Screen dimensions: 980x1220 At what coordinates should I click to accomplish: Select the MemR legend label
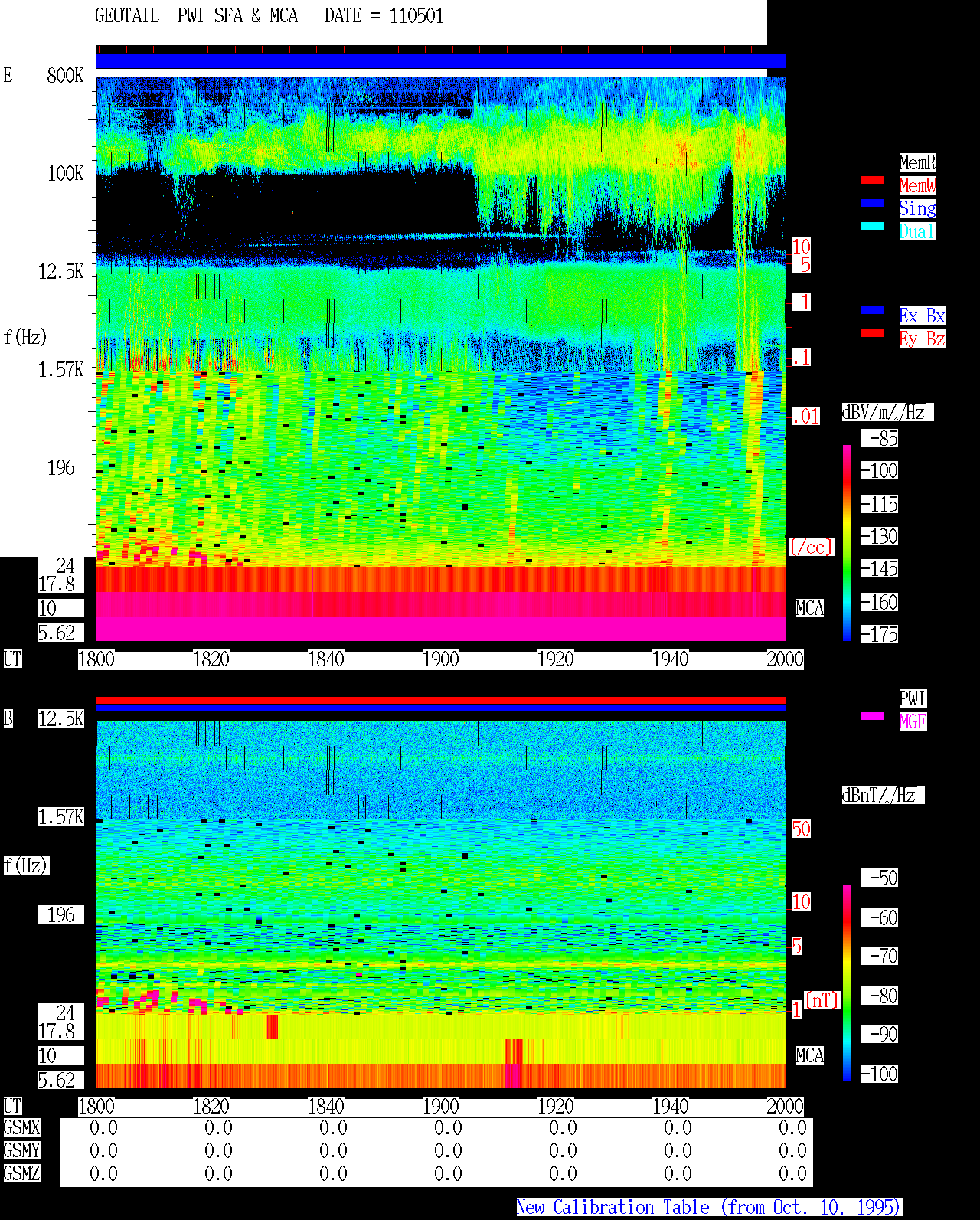[x=917, y=162]
